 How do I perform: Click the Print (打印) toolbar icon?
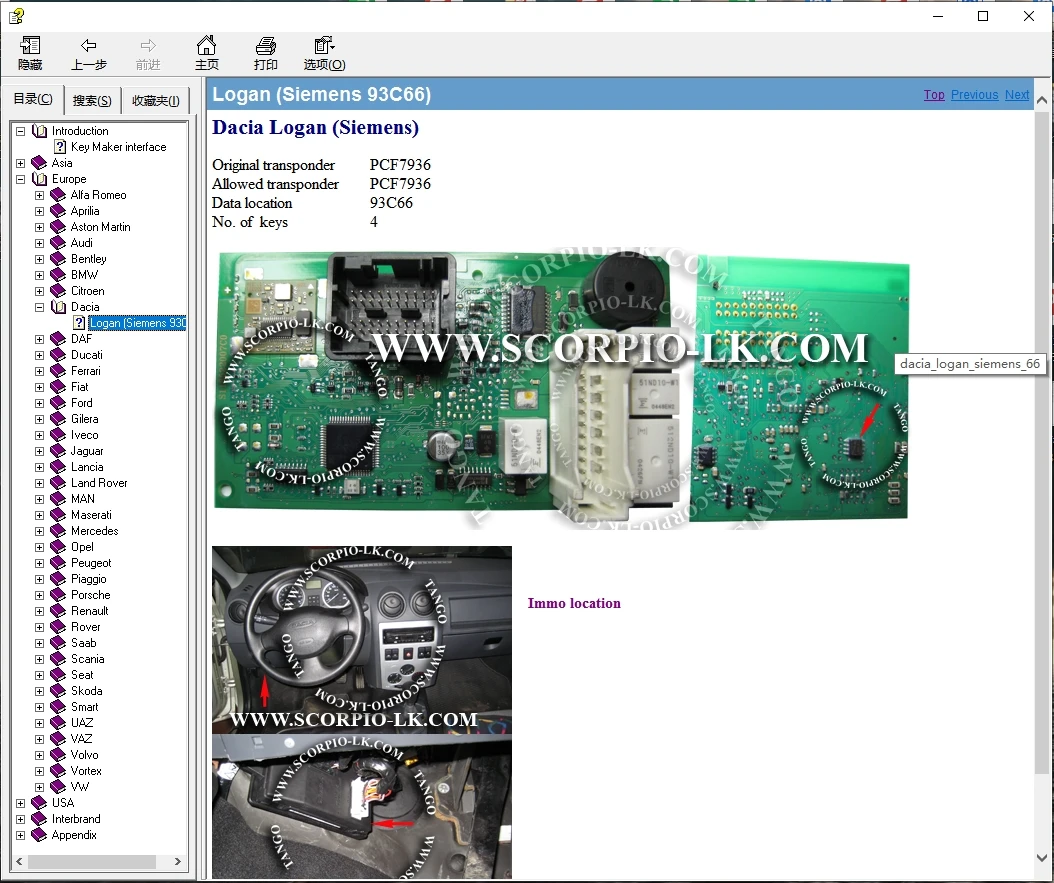266,46
